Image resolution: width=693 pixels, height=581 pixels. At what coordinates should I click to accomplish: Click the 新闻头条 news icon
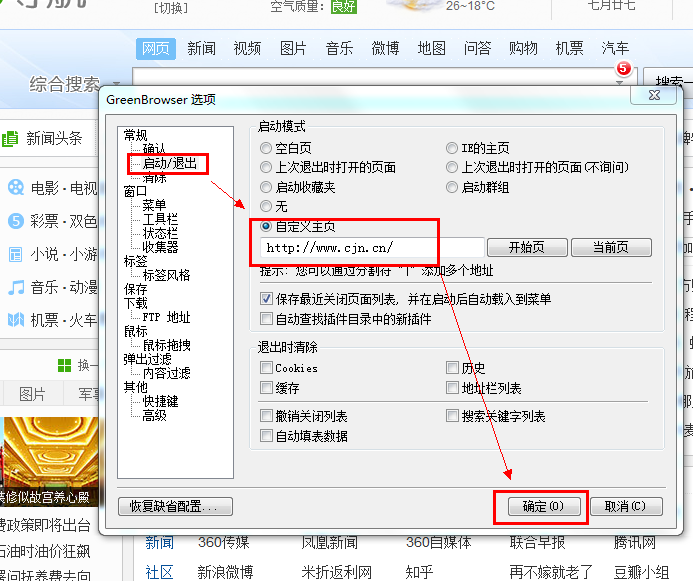[x=9, y=138]
